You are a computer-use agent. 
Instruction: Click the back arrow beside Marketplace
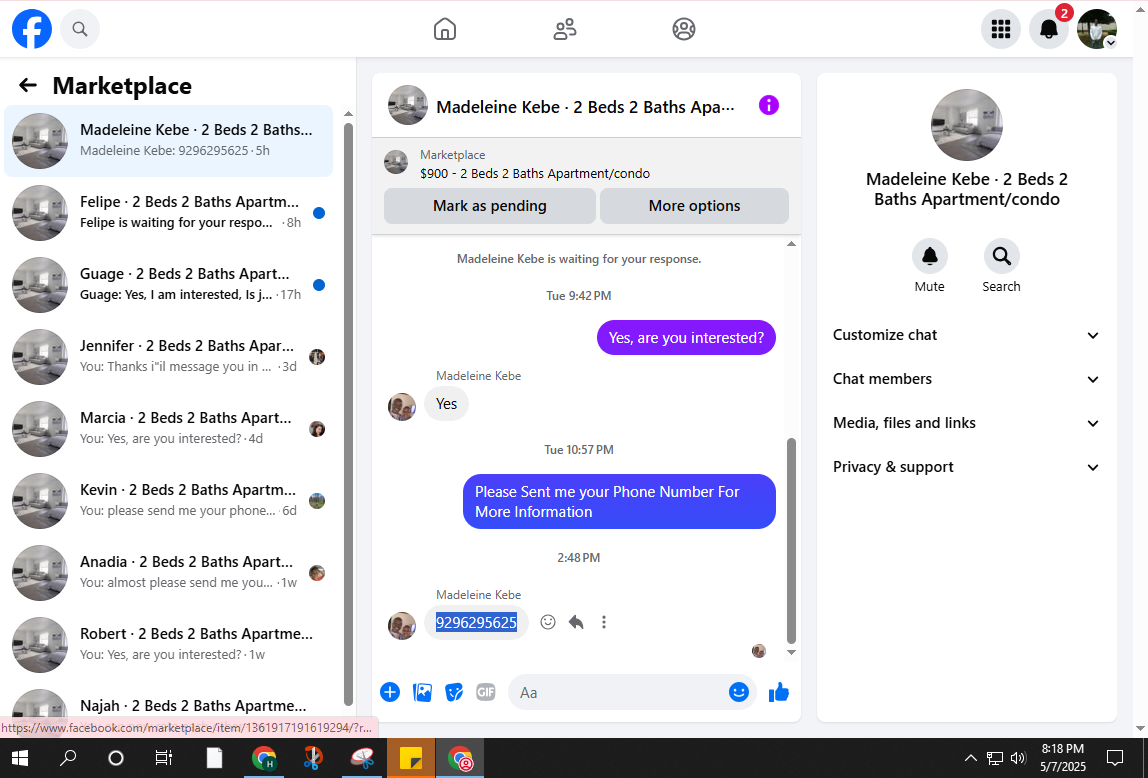28,86
